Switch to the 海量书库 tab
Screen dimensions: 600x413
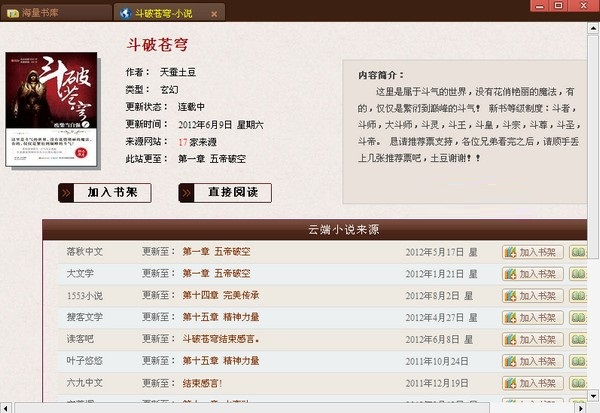tap(55, 13)
